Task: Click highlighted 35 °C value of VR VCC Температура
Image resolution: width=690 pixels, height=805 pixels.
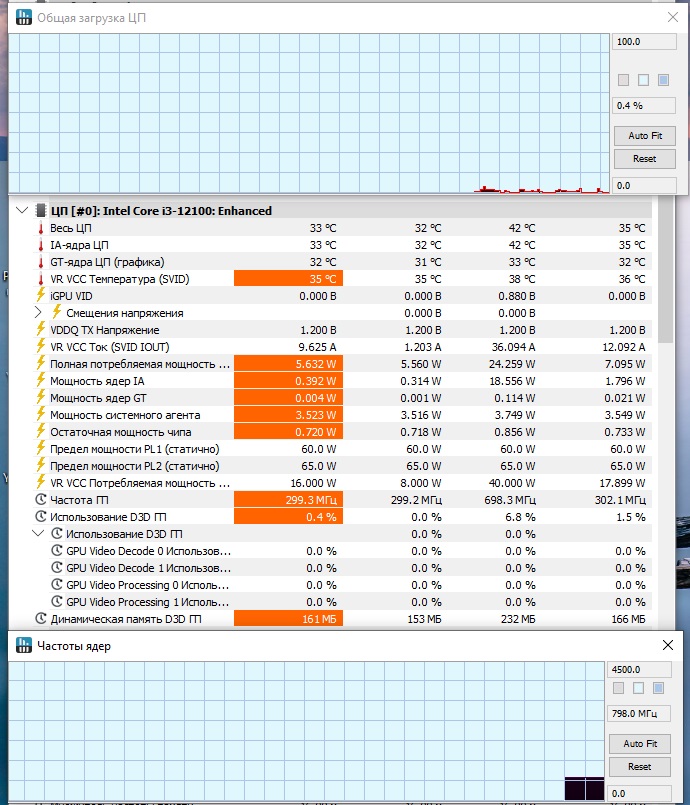Action: (x=289, y=279)
